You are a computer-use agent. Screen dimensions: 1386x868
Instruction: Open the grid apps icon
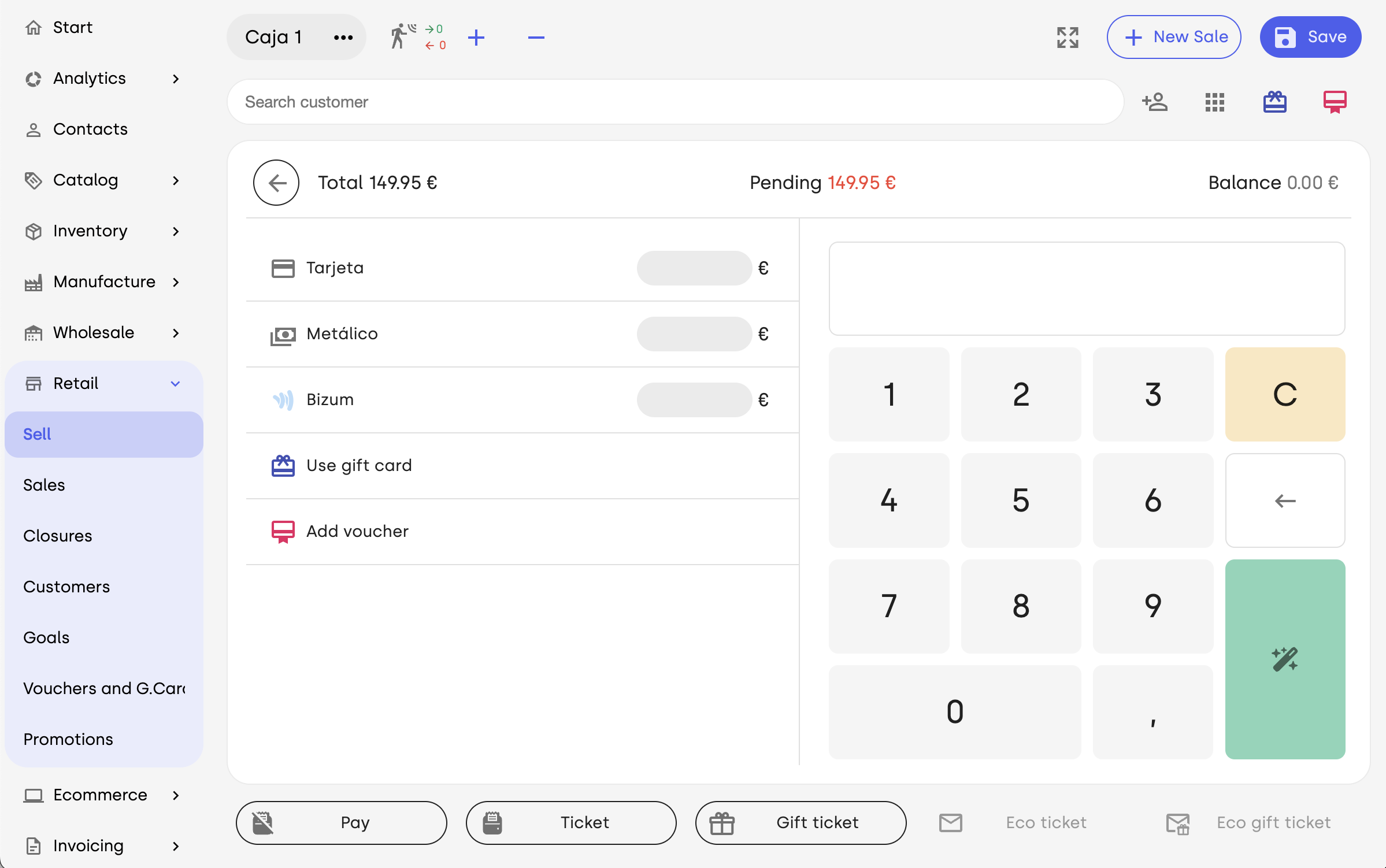click(x=1215, y=102)
